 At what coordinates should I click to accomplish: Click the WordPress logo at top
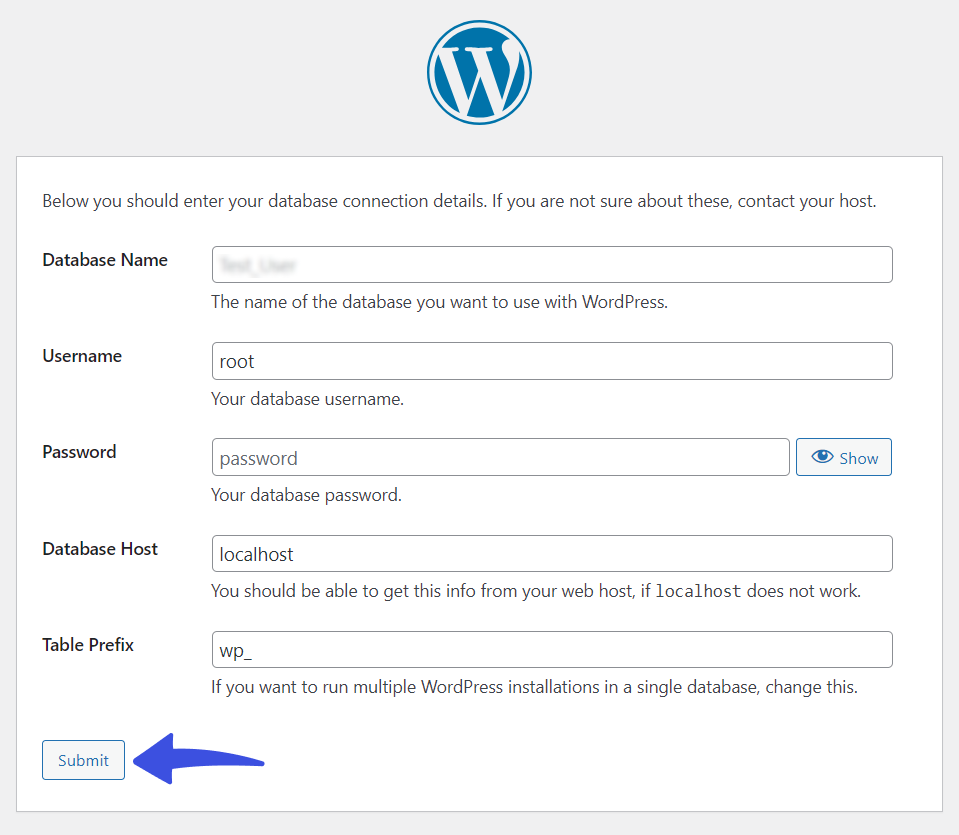point(479,72)
